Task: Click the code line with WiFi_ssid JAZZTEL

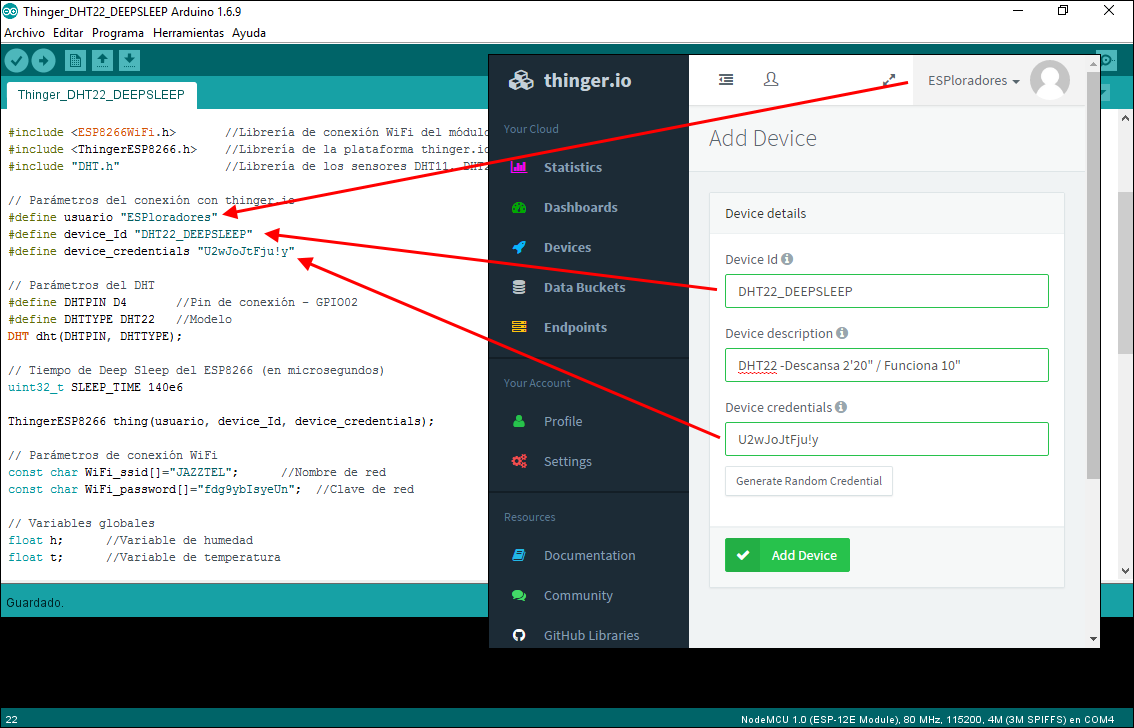Action: (x=197, y=472)
